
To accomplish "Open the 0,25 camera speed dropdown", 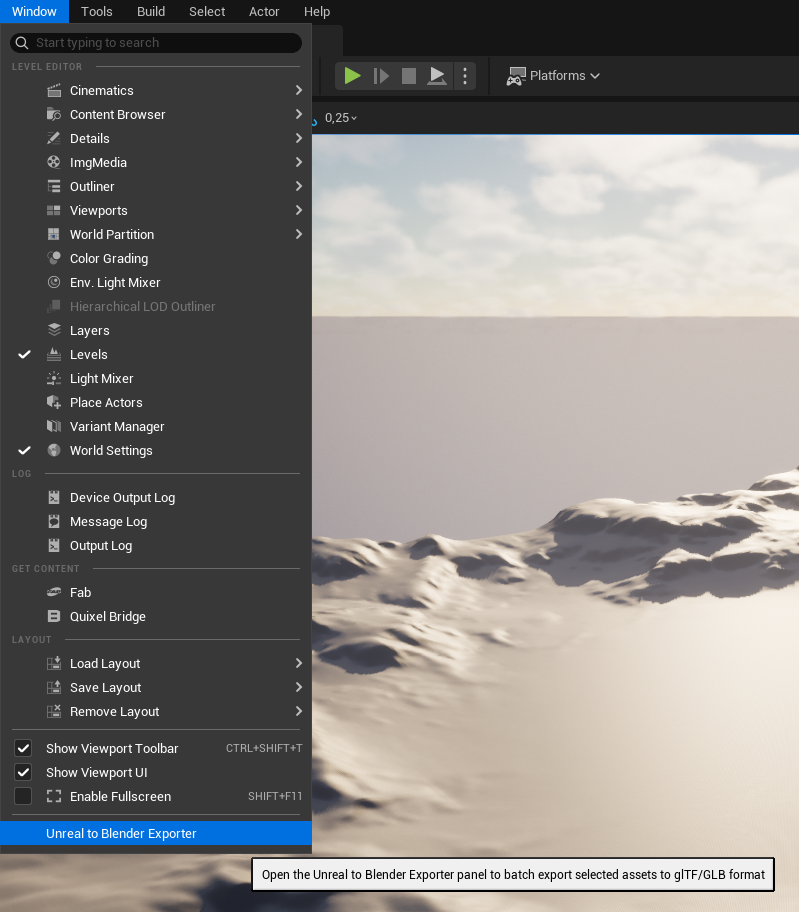I will 341,118.
